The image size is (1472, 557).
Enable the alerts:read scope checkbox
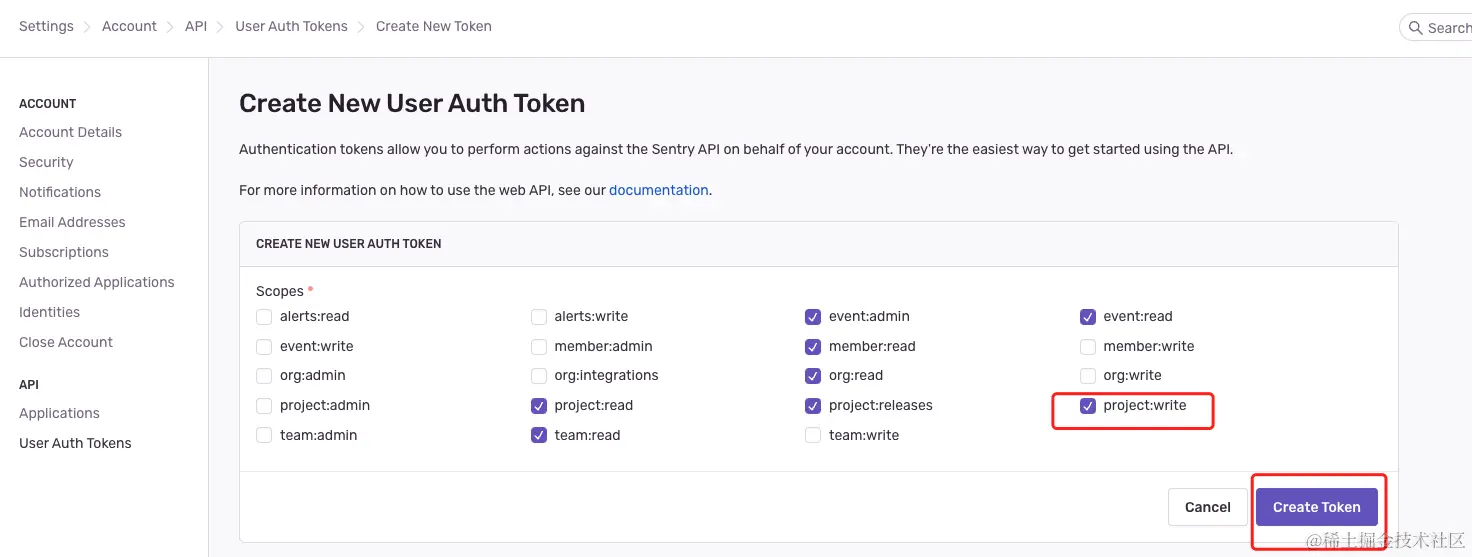coord(264,317)
